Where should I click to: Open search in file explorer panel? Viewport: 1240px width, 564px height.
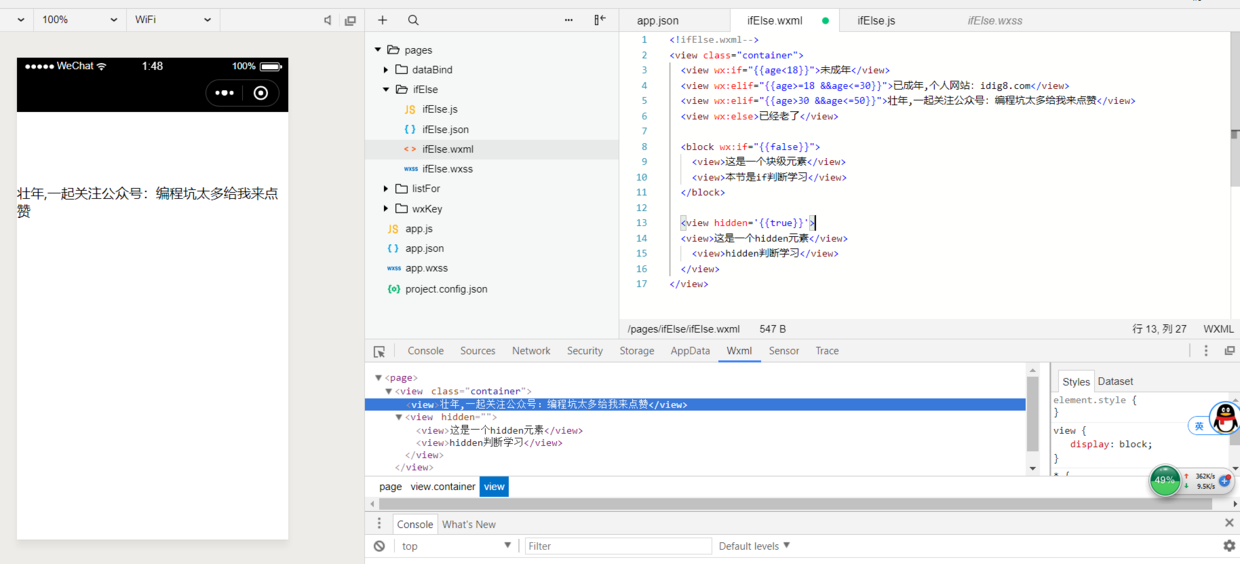[x=413, y=20]
